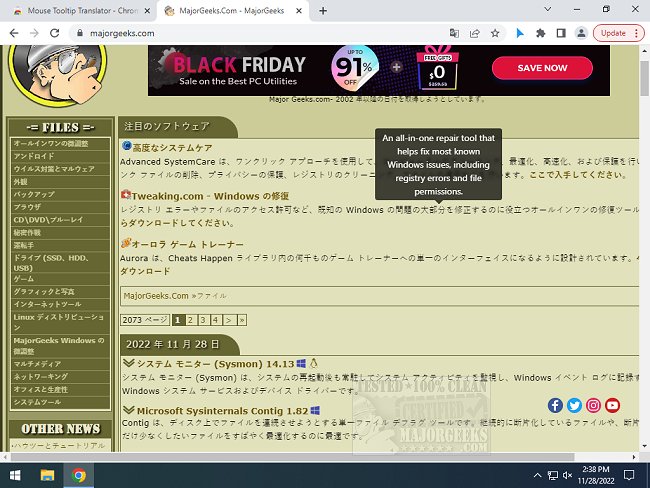Show hidden system tray icons

537,475
